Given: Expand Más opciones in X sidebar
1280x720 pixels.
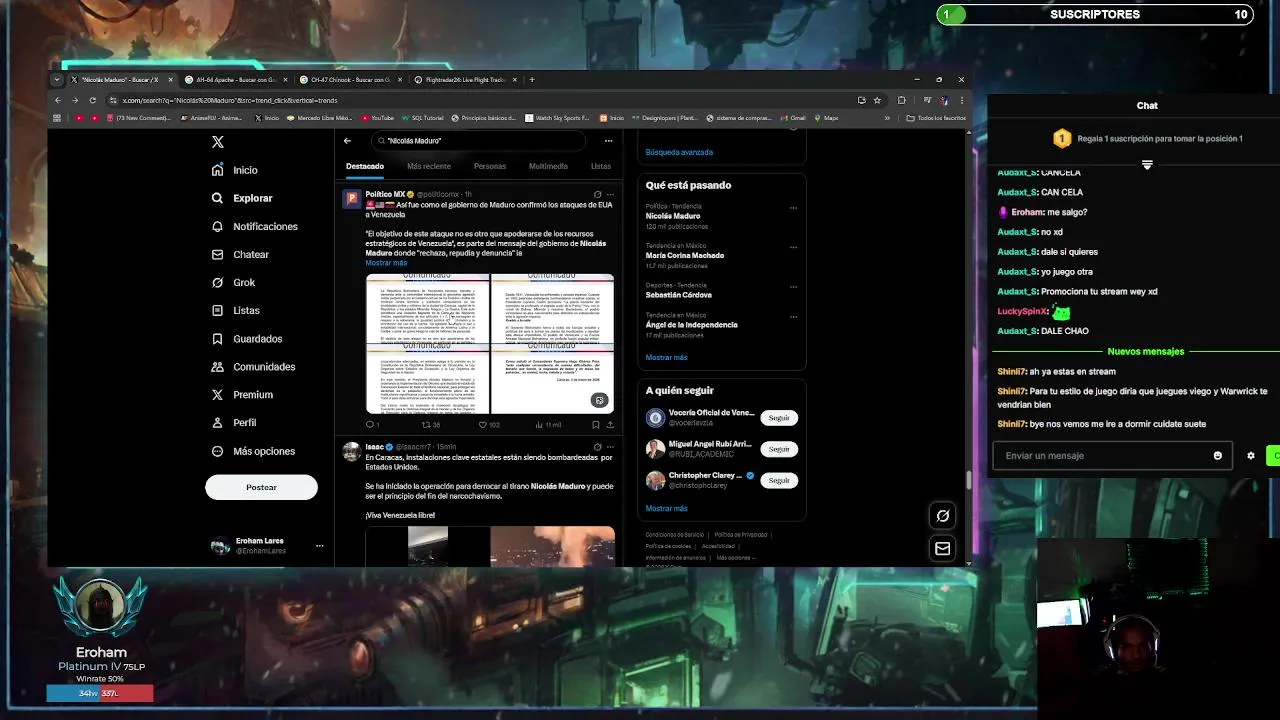Looking at the screenshot, I should point(253,451).
